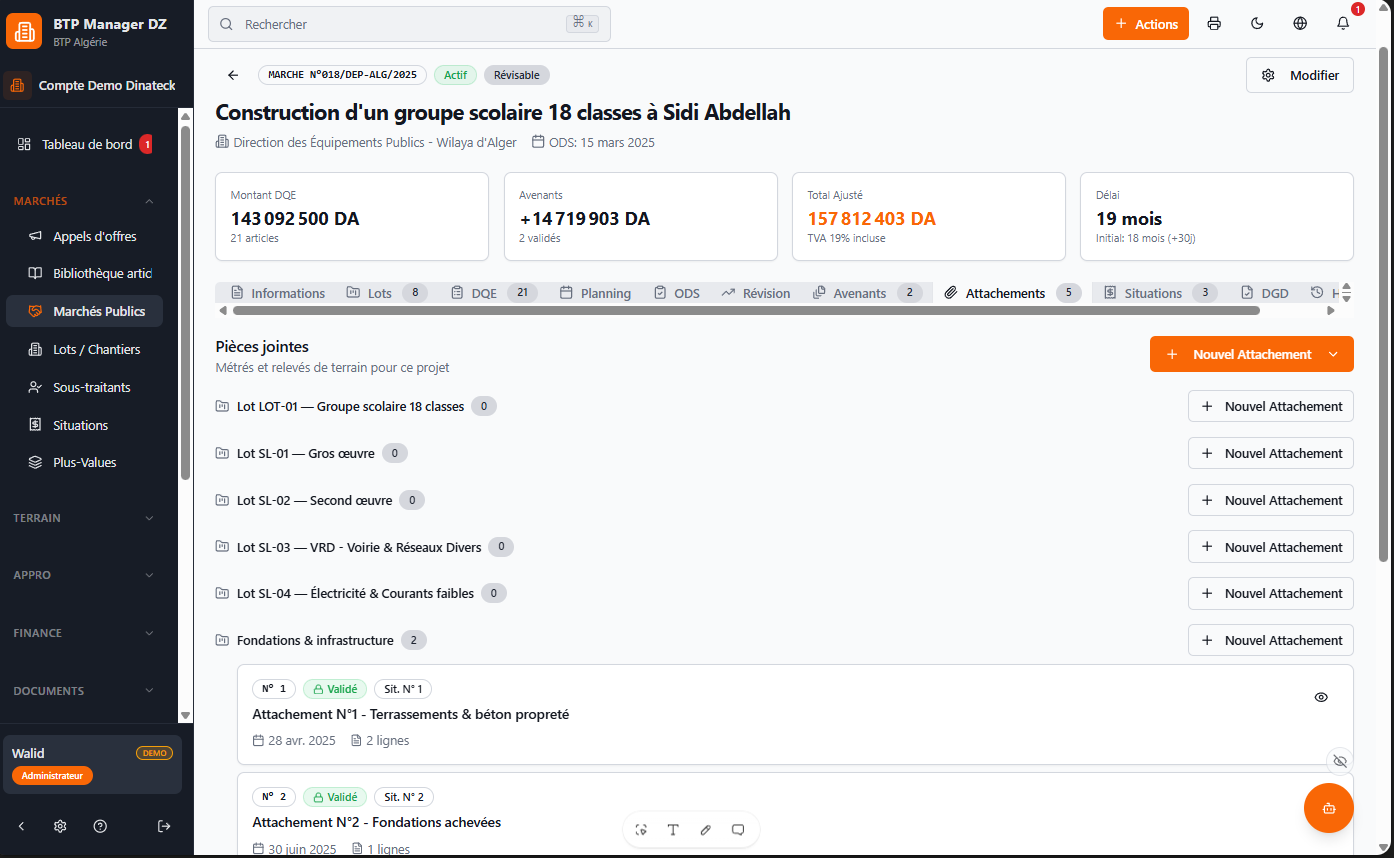Screen dimensions: 1394x858
Task: Open the help question mark icon
Action: tap(100, 826)
